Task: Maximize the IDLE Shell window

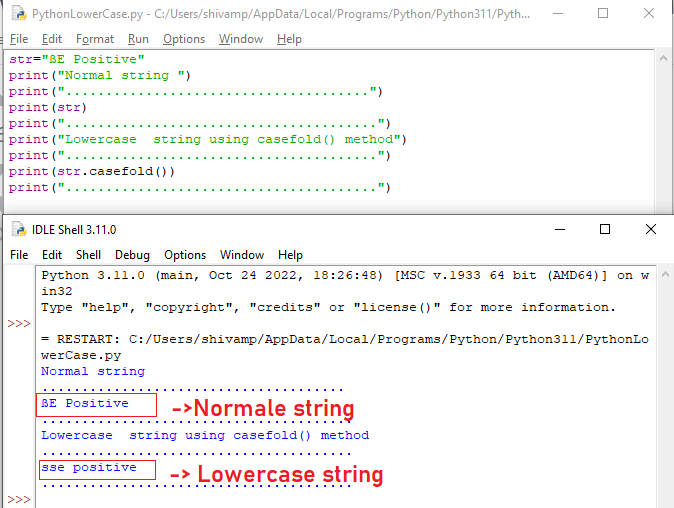Action: click(x=605, y=229)
